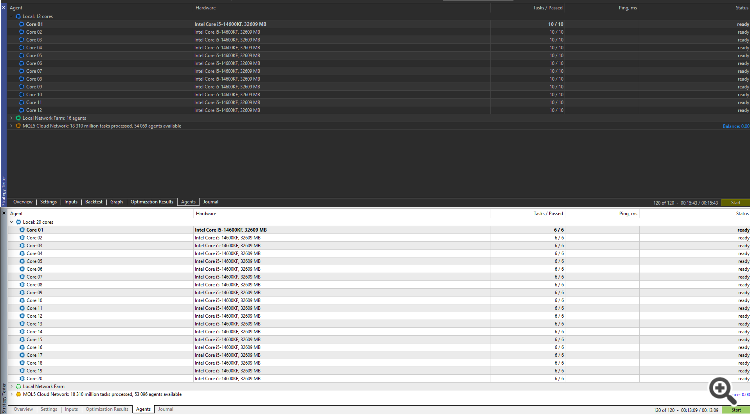This screenshot has width=750, height=417.
Task: Click Tasks / Passed column header in light panel
Action: (548, 214)
